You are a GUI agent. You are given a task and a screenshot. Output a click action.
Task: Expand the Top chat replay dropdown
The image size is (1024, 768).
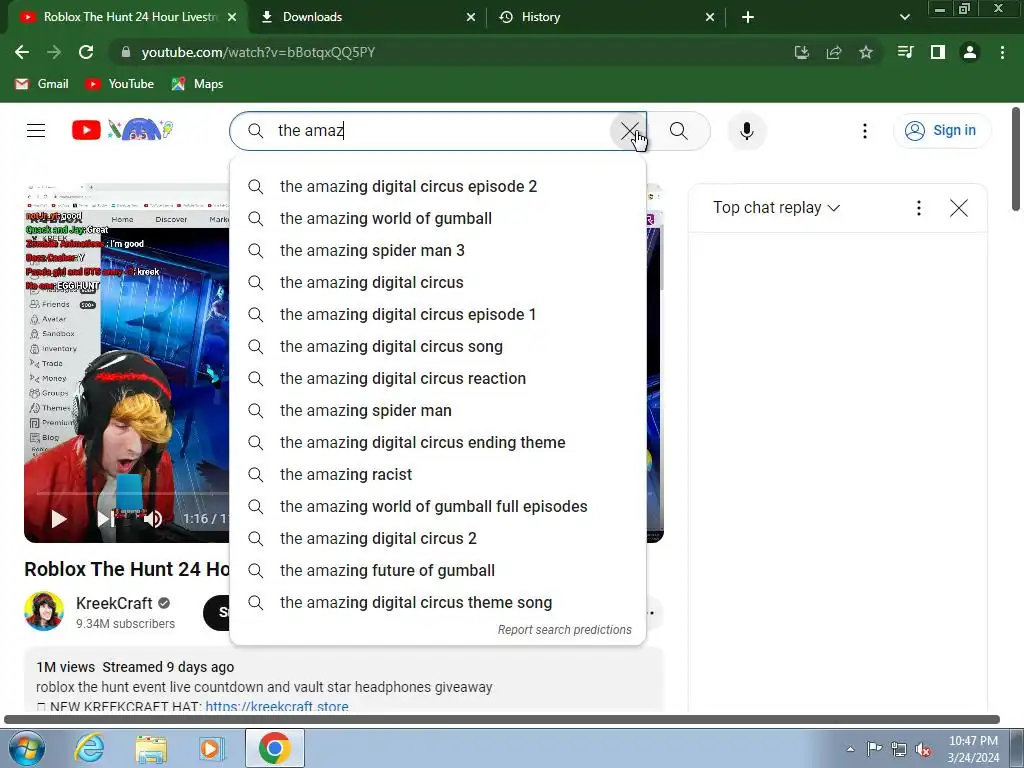[776, 208]
